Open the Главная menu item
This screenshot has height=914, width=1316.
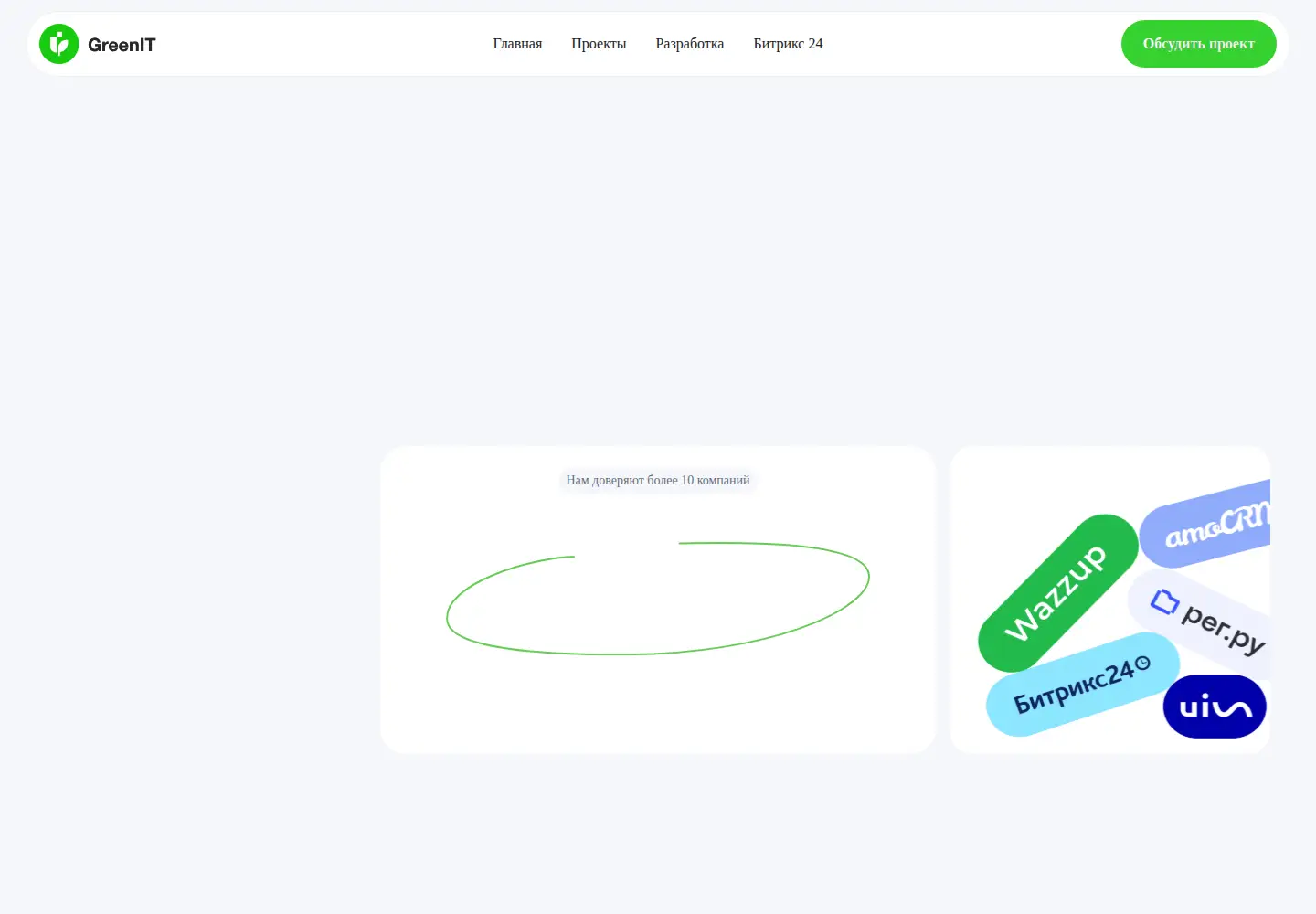pos(517,44)
